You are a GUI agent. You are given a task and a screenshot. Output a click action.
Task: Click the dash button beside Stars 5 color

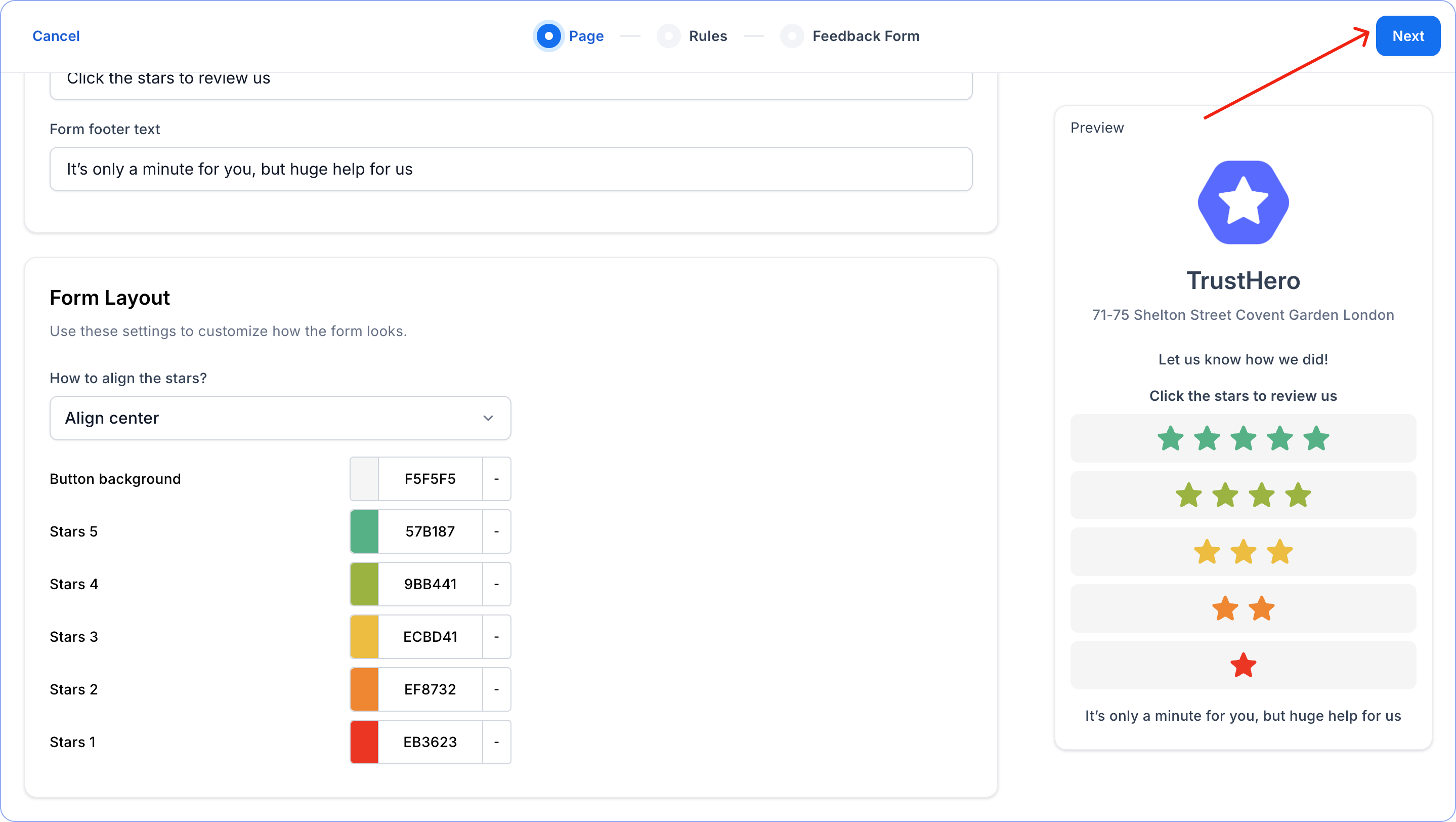click(x=496, y=531)
